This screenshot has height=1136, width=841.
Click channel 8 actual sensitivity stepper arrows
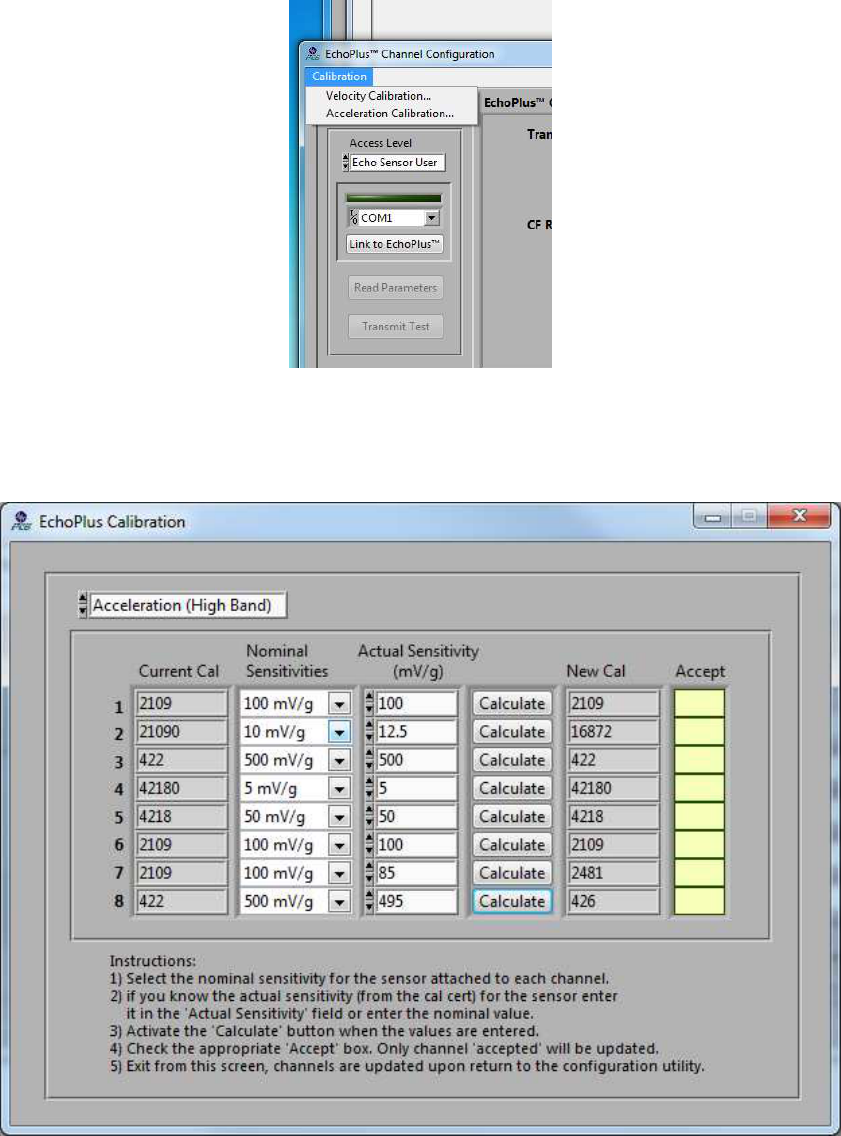369,901
